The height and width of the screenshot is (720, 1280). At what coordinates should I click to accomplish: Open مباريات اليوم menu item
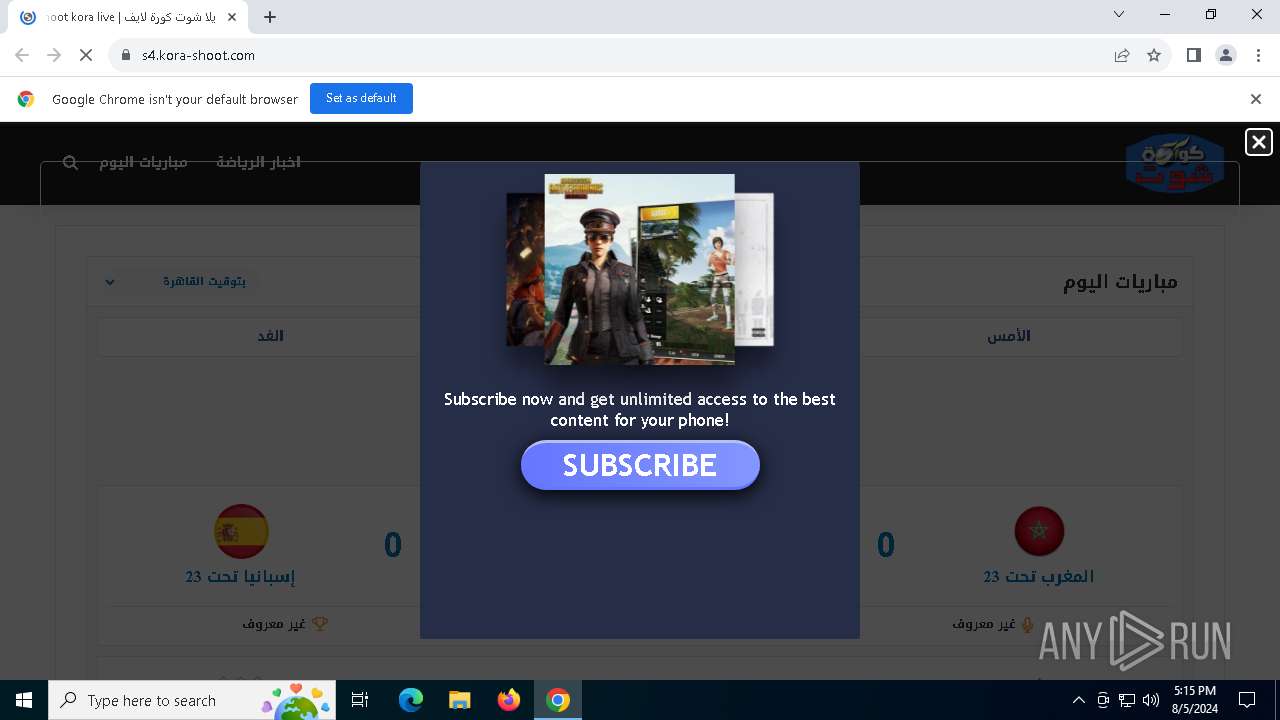pyautogui.click(x=143, y=162)
